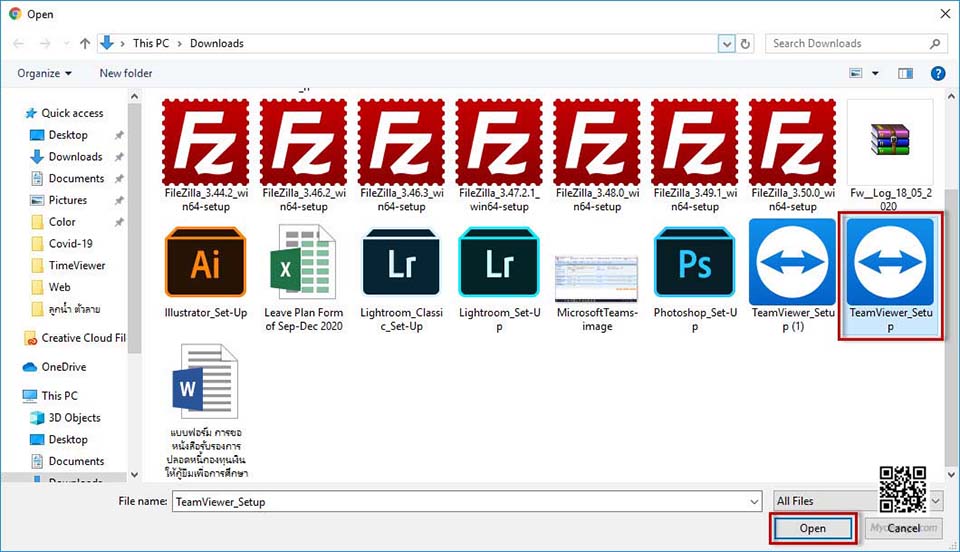Image resolution: width=960 pixels, height=552 pixels.
Task: Open the TimeViewer folder in the sidebar
Action: tap(68, 266)
